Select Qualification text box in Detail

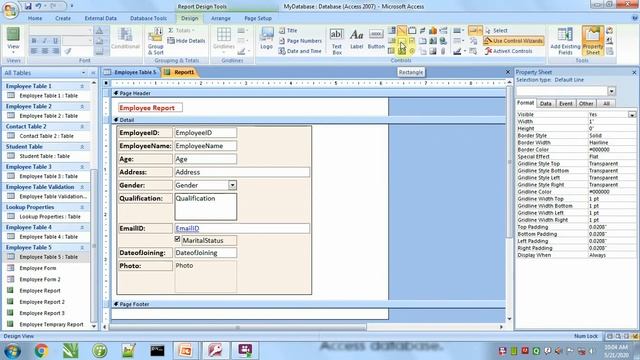pyautogui.click(x=206, y=207)
